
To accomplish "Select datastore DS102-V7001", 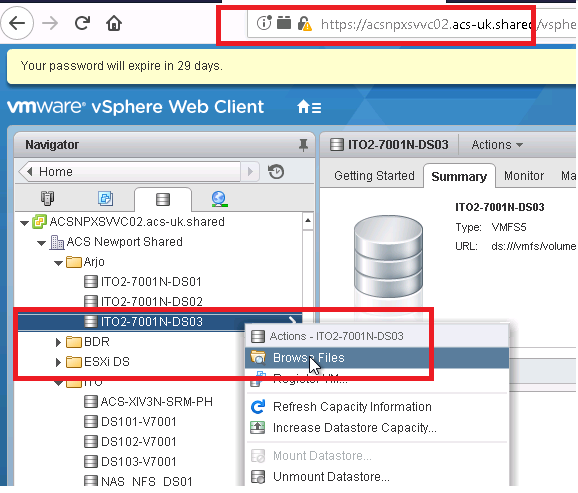I will pyautogui.click(x=139, y=441).
